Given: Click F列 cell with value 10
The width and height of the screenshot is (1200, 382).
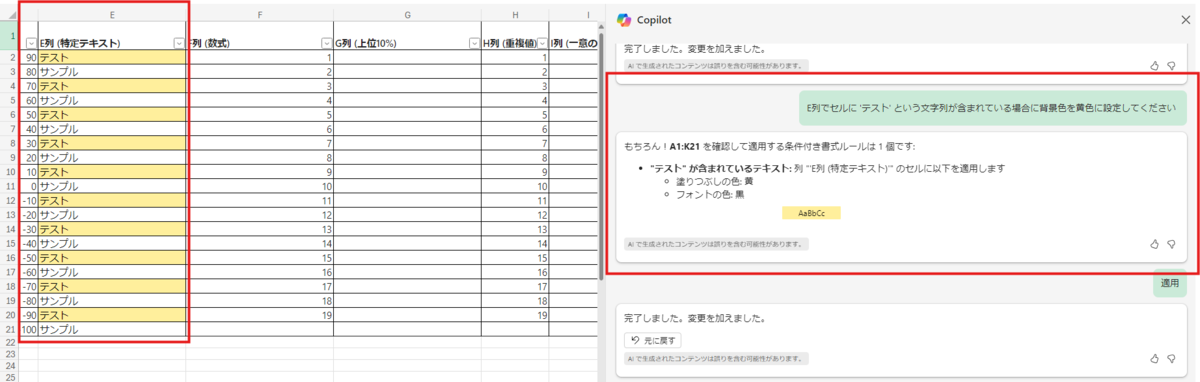Looking at the screenshot, I should [x=260, y=186].
